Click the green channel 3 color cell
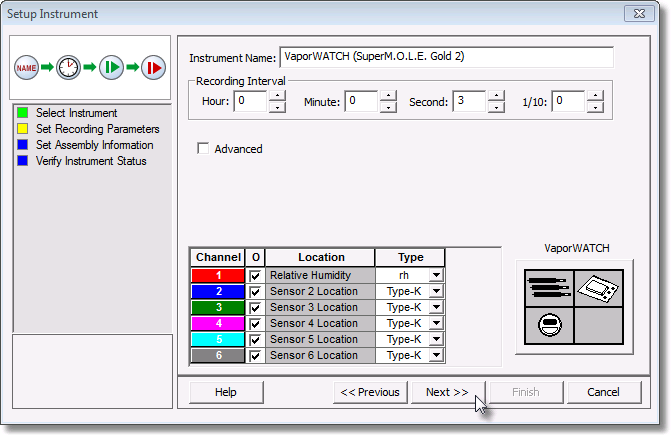The width and height of the screenshot is (672, 437). pos(218,308)
